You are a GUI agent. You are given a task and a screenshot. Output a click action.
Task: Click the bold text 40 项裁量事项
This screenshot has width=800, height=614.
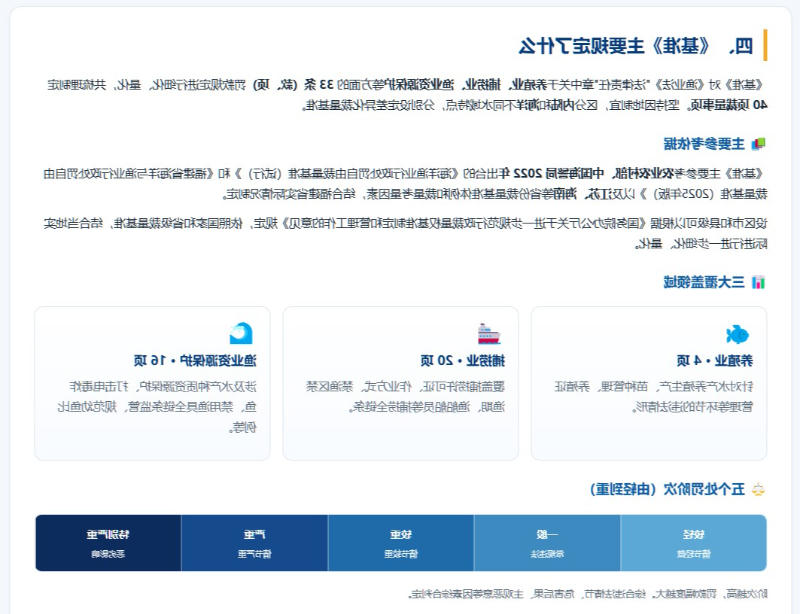[728, 105]
